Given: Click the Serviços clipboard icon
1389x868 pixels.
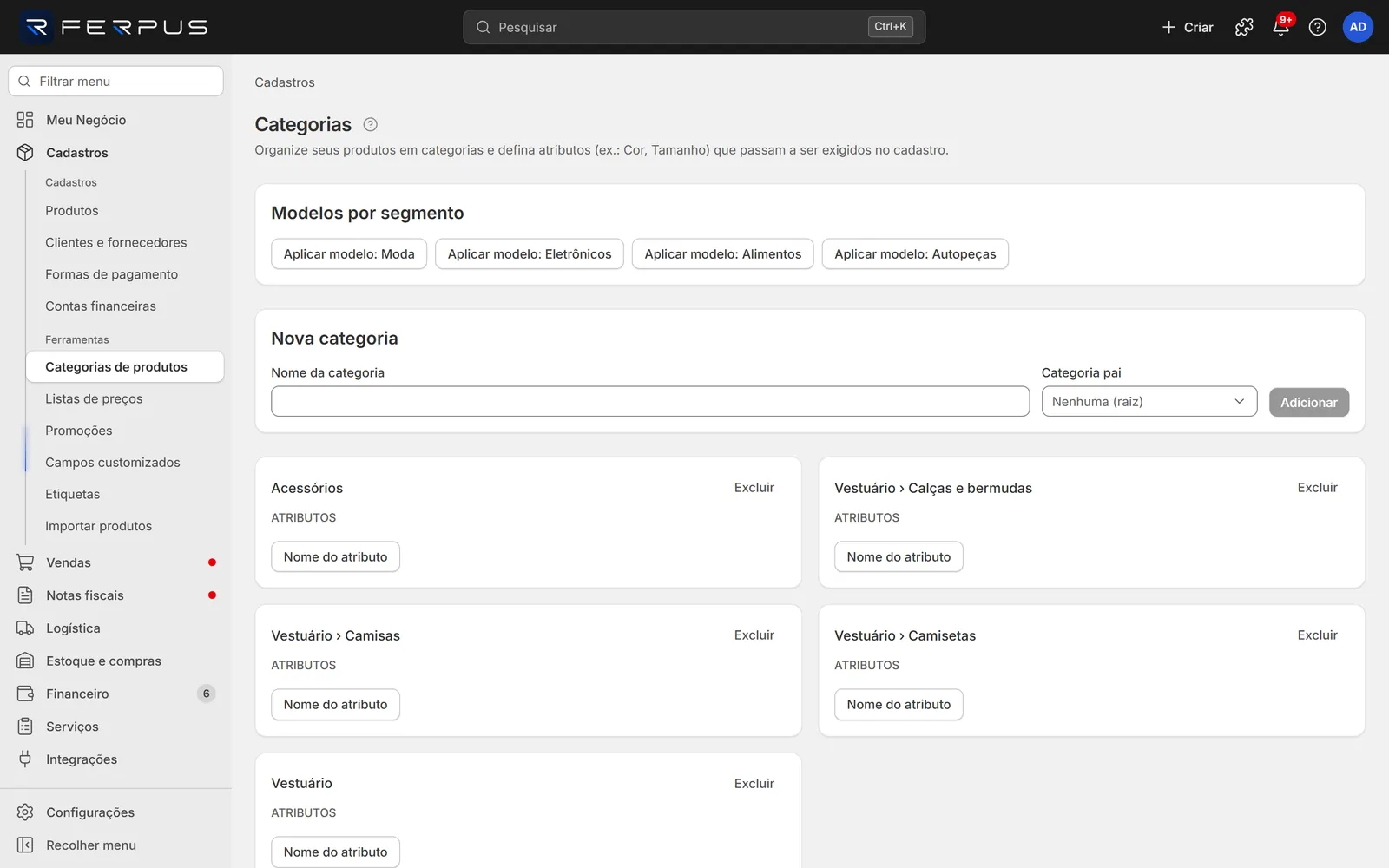Looking at the screenshot, I should click(25, 727).
